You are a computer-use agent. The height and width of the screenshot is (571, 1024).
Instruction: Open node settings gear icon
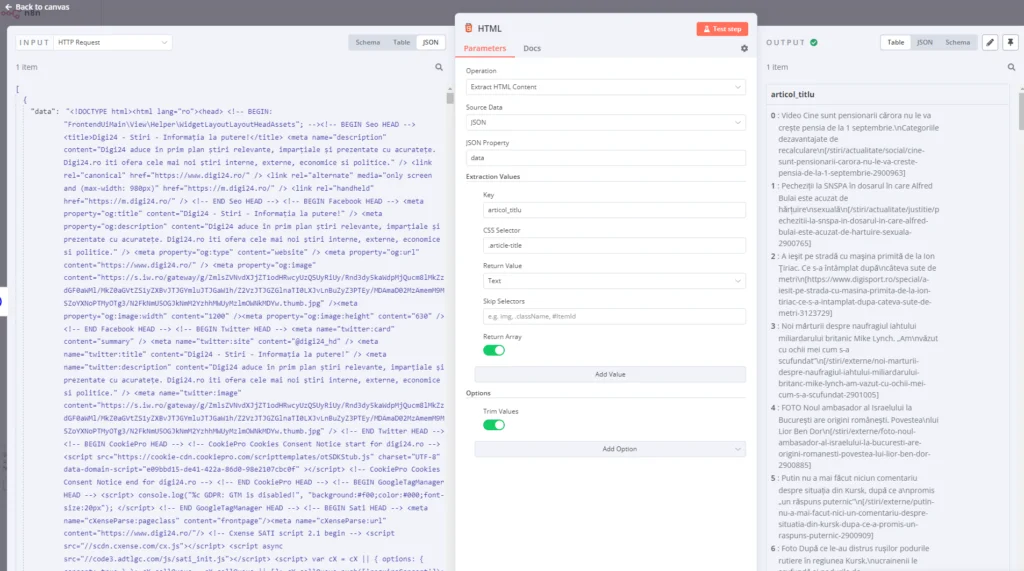pyautogui.click(x=744, y=48)
